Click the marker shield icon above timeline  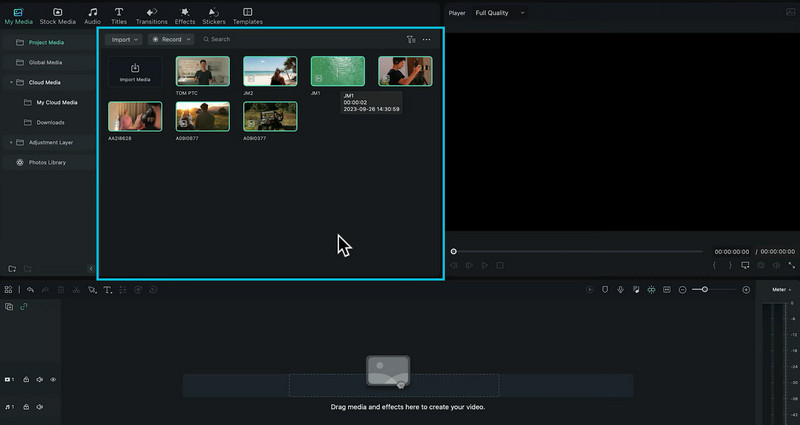point(605,290)
